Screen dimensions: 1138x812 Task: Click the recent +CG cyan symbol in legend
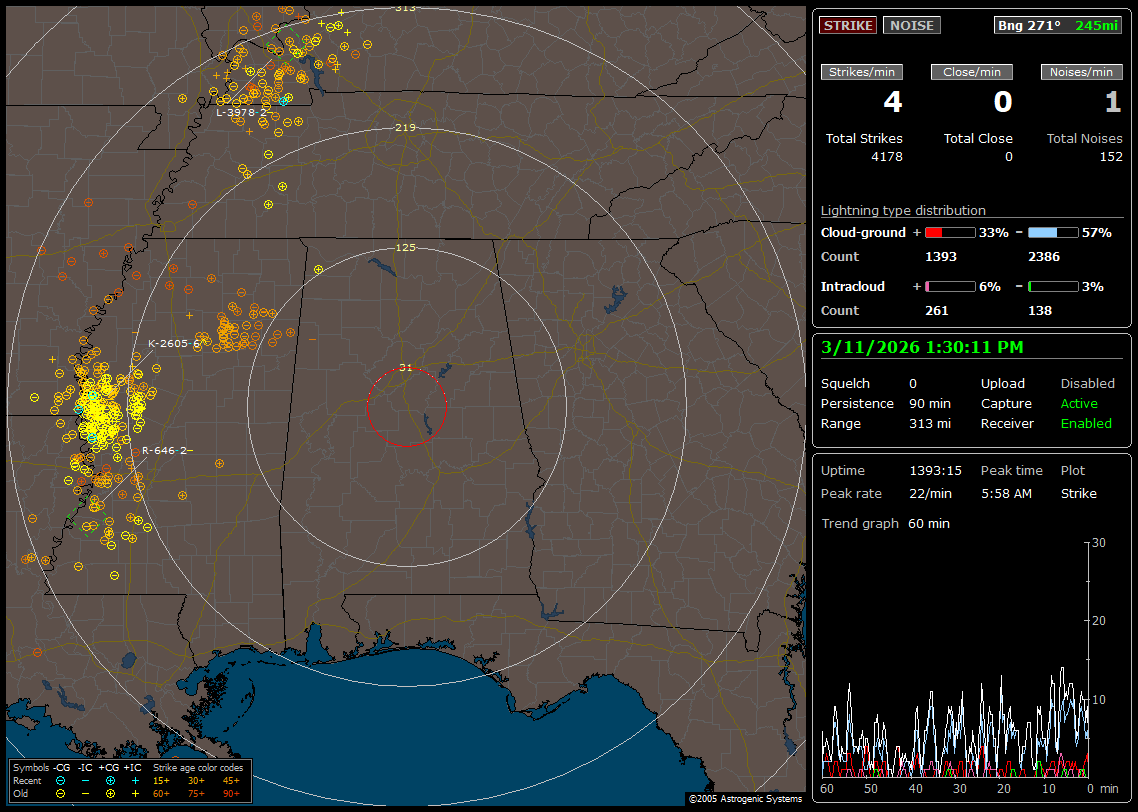point(110,780)
